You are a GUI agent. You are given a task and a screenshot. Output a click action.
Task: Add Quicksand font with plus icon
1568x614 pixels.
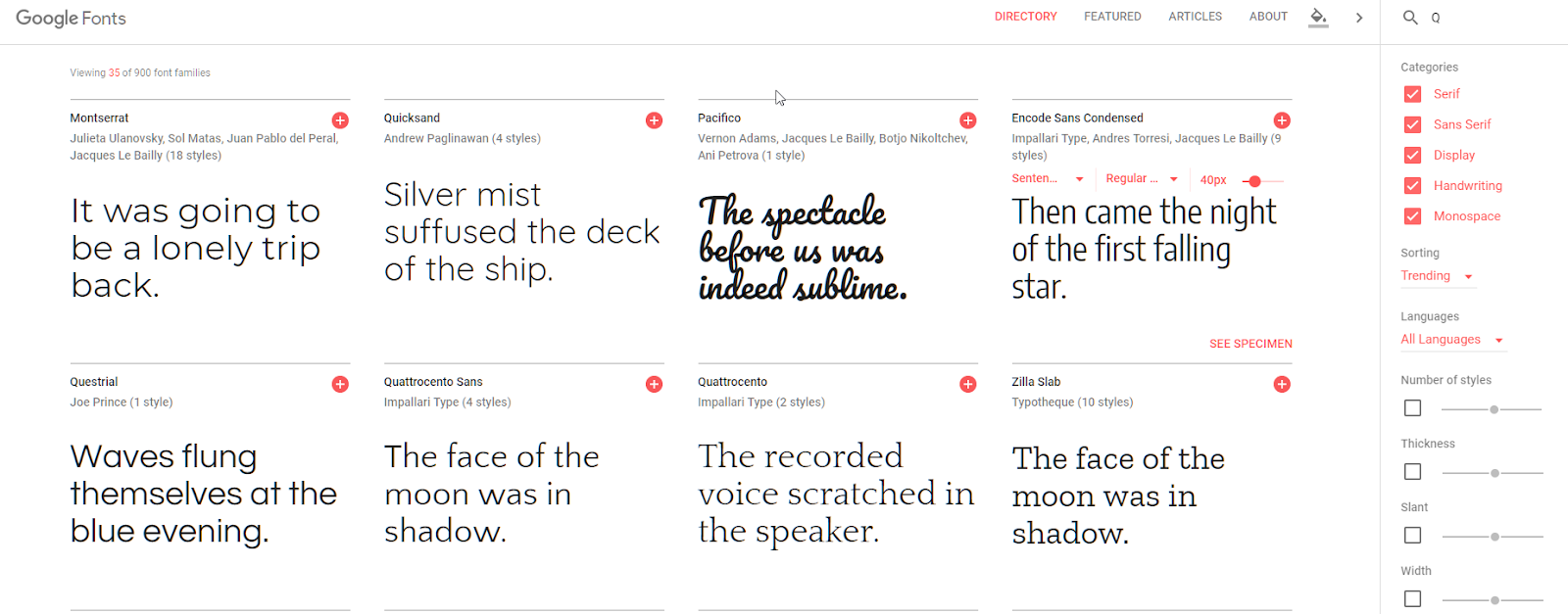[654, 120]
